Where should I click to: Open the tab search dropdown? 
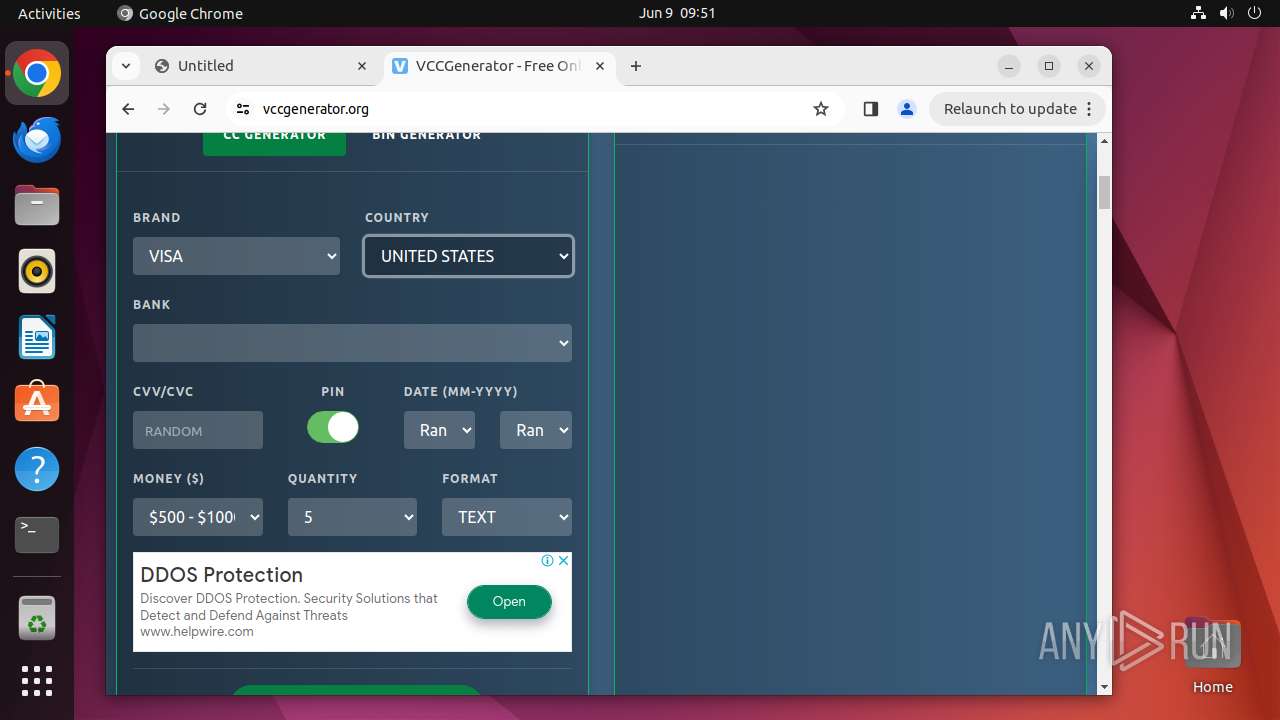(125, 66)
